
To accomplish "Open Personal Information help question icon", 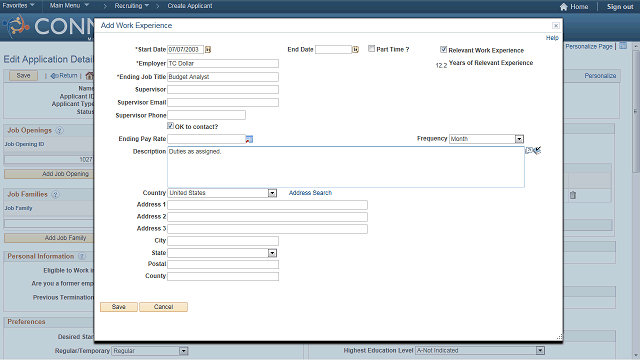I will tap(82, 256).
